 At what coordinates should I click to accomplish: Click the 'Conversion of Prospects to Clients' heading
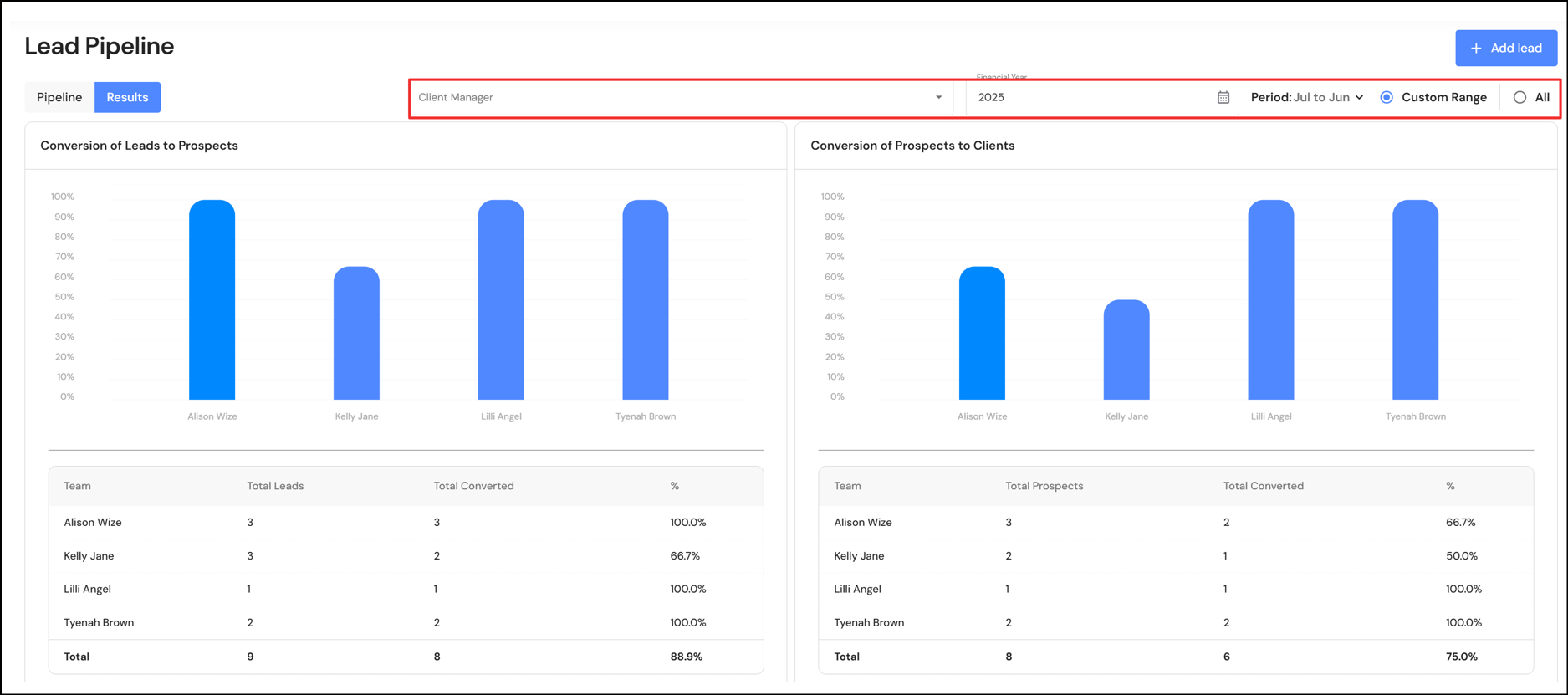(912, 146)
